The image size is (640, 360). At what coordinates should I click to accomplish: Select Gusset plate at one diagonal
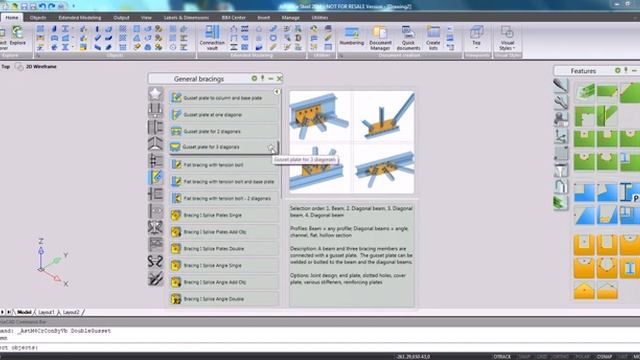224,115
